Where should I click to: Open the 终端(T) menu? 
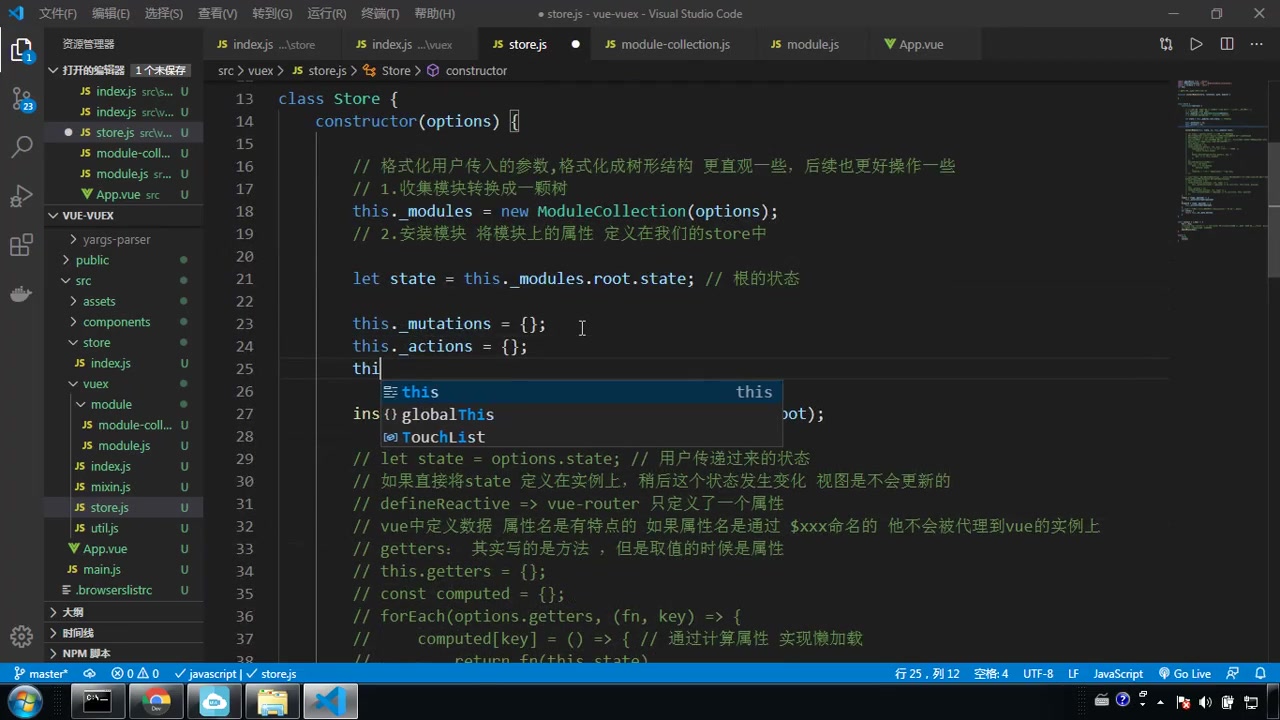tap(380, 14)
